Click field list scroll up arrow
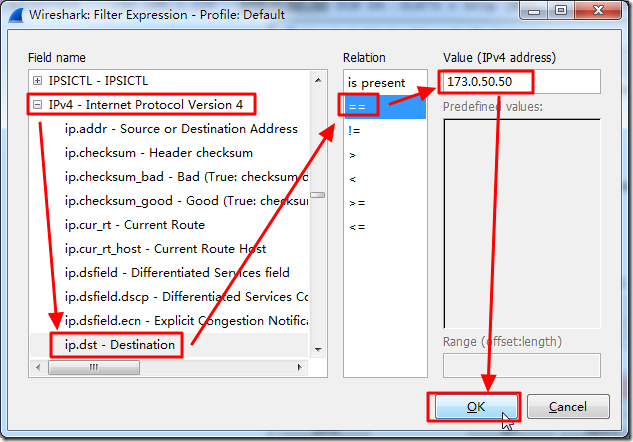 [318, 80]
